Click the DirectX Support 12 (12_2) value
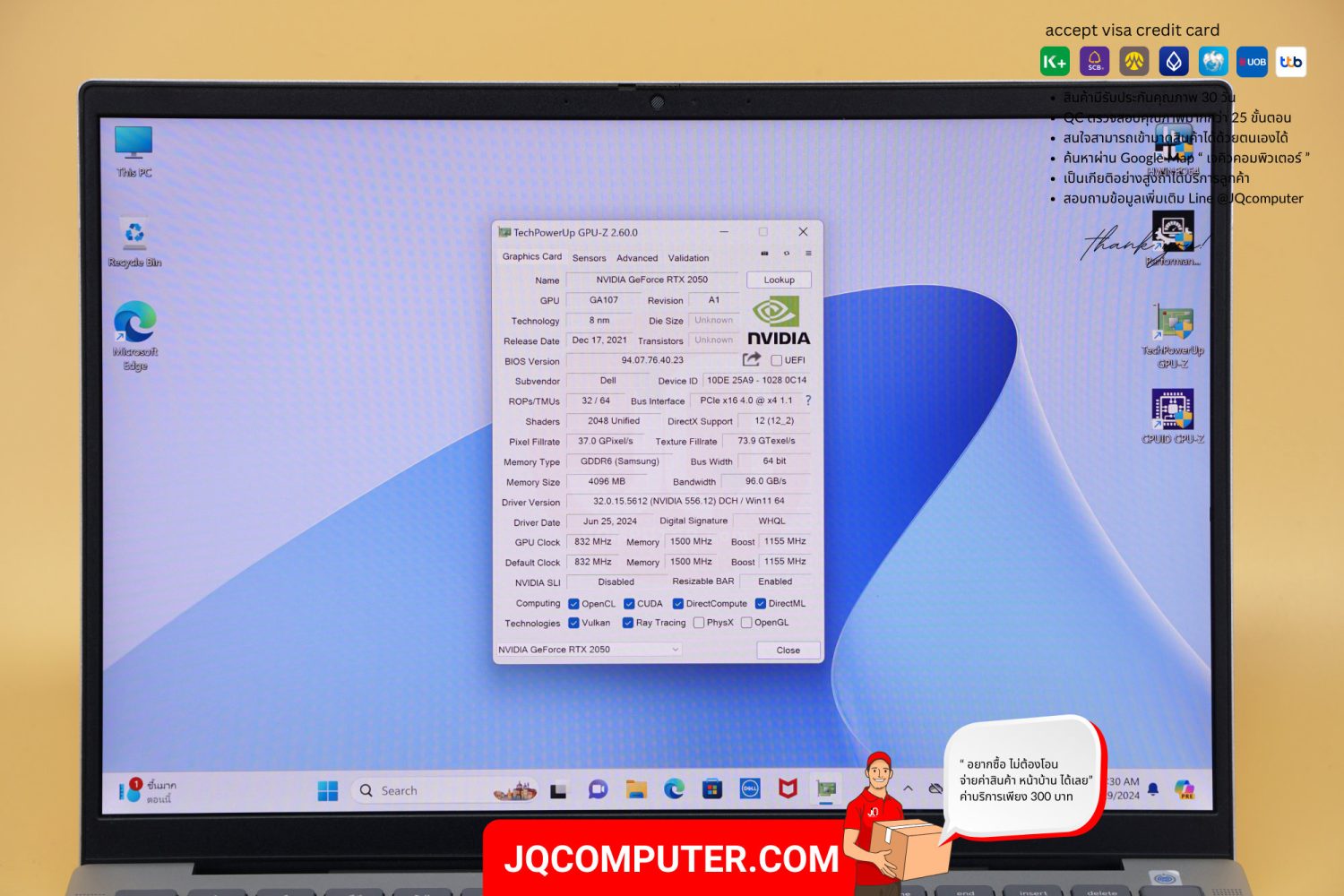 pyautogui.click(x=774, y=421)
